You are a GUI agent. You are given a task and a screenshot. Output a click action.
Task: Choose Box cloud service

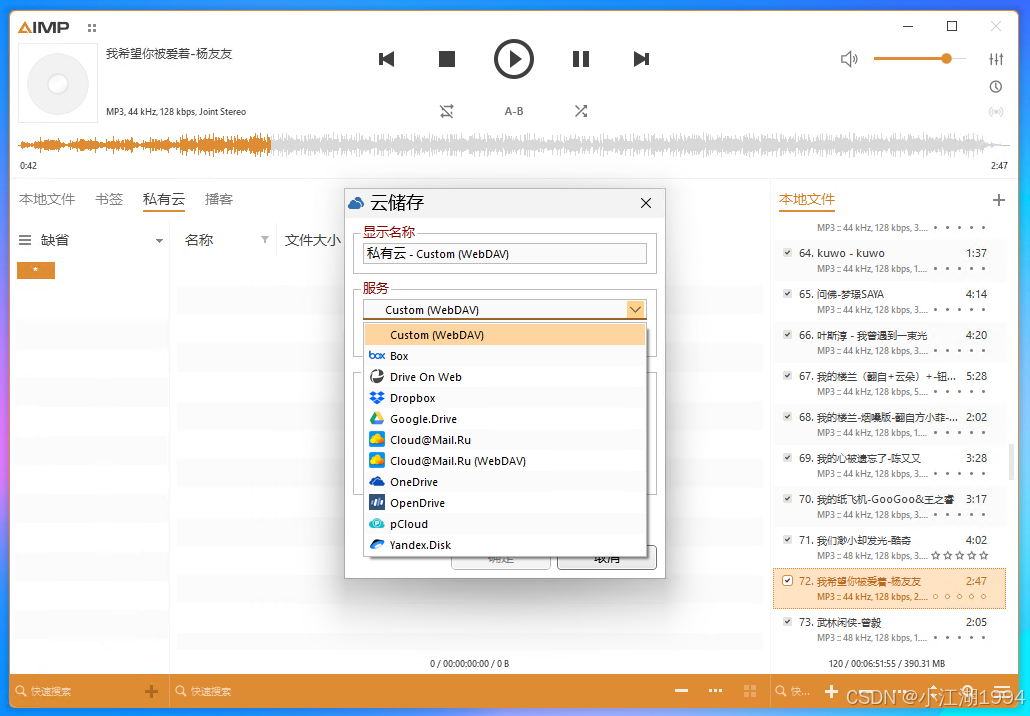pos(504,356)
